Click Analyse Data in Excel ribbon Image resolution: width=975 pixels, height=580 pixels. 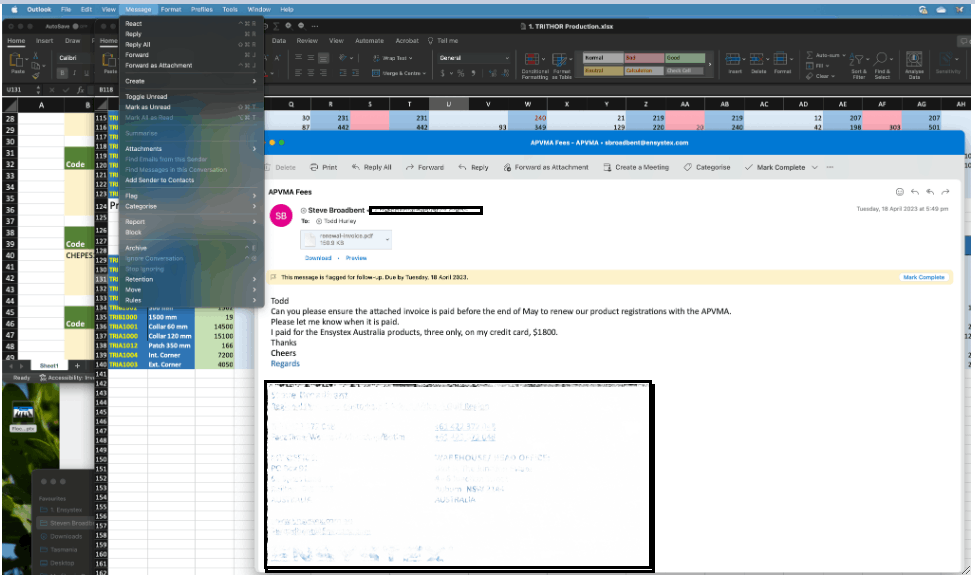[913, 65]
